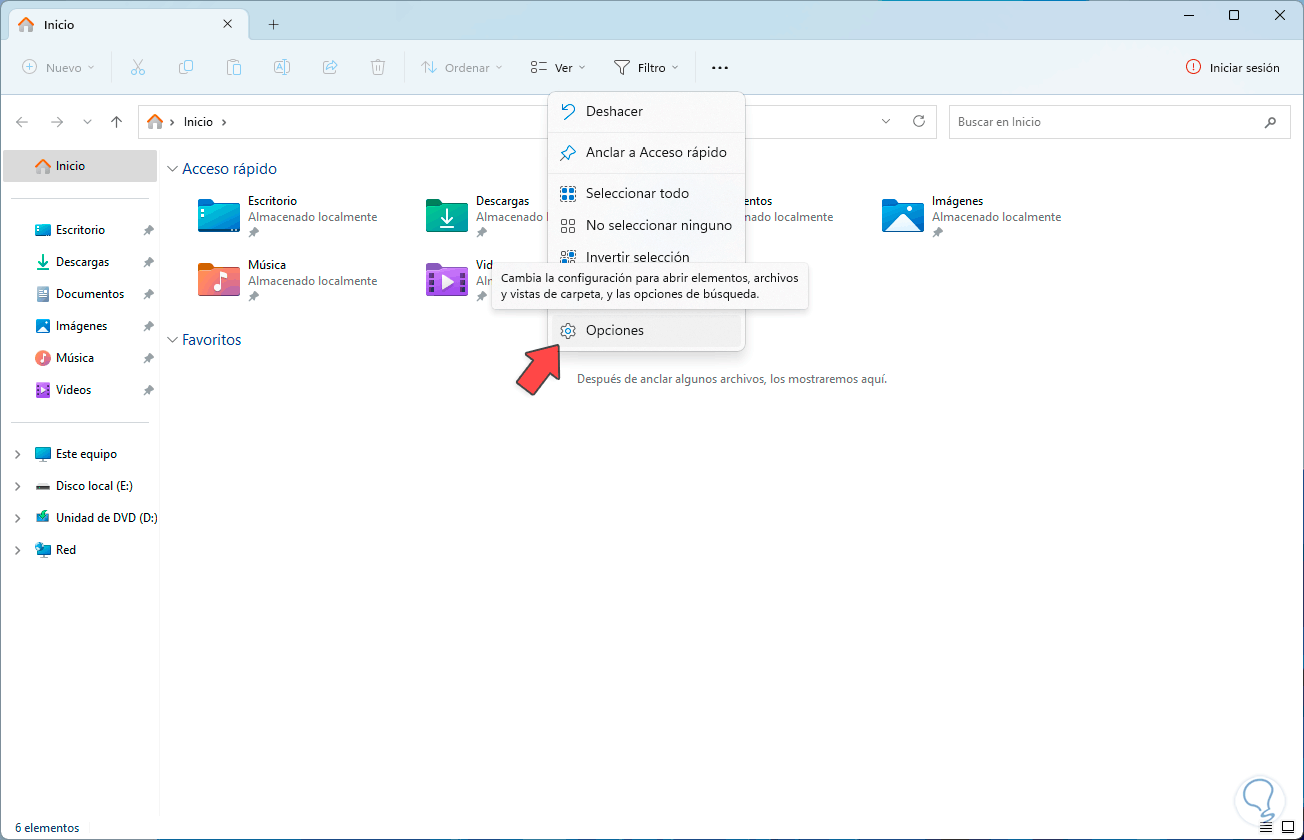Click the Copy icon on the toolbar

click(x=186, y=67)
